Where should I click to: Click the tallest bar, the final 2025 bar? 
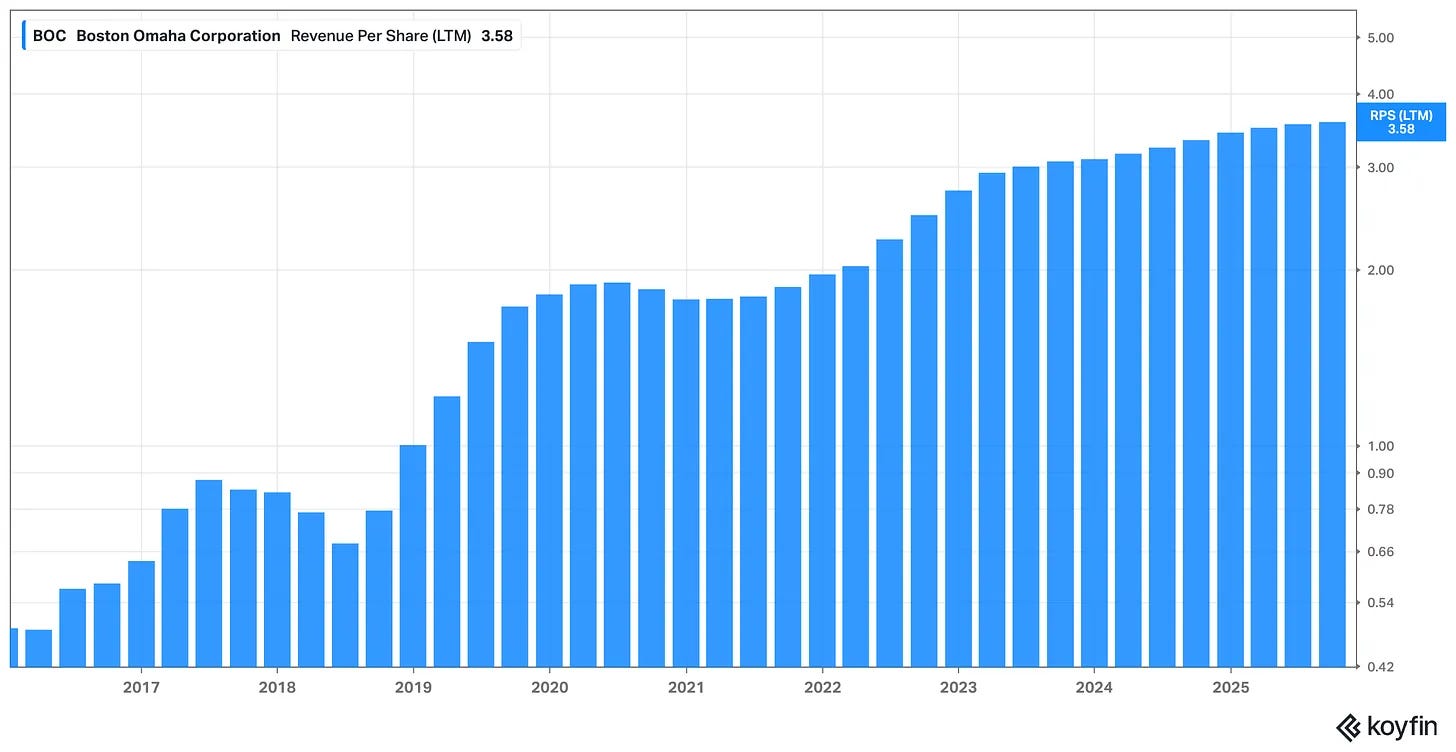[1332, 394]
